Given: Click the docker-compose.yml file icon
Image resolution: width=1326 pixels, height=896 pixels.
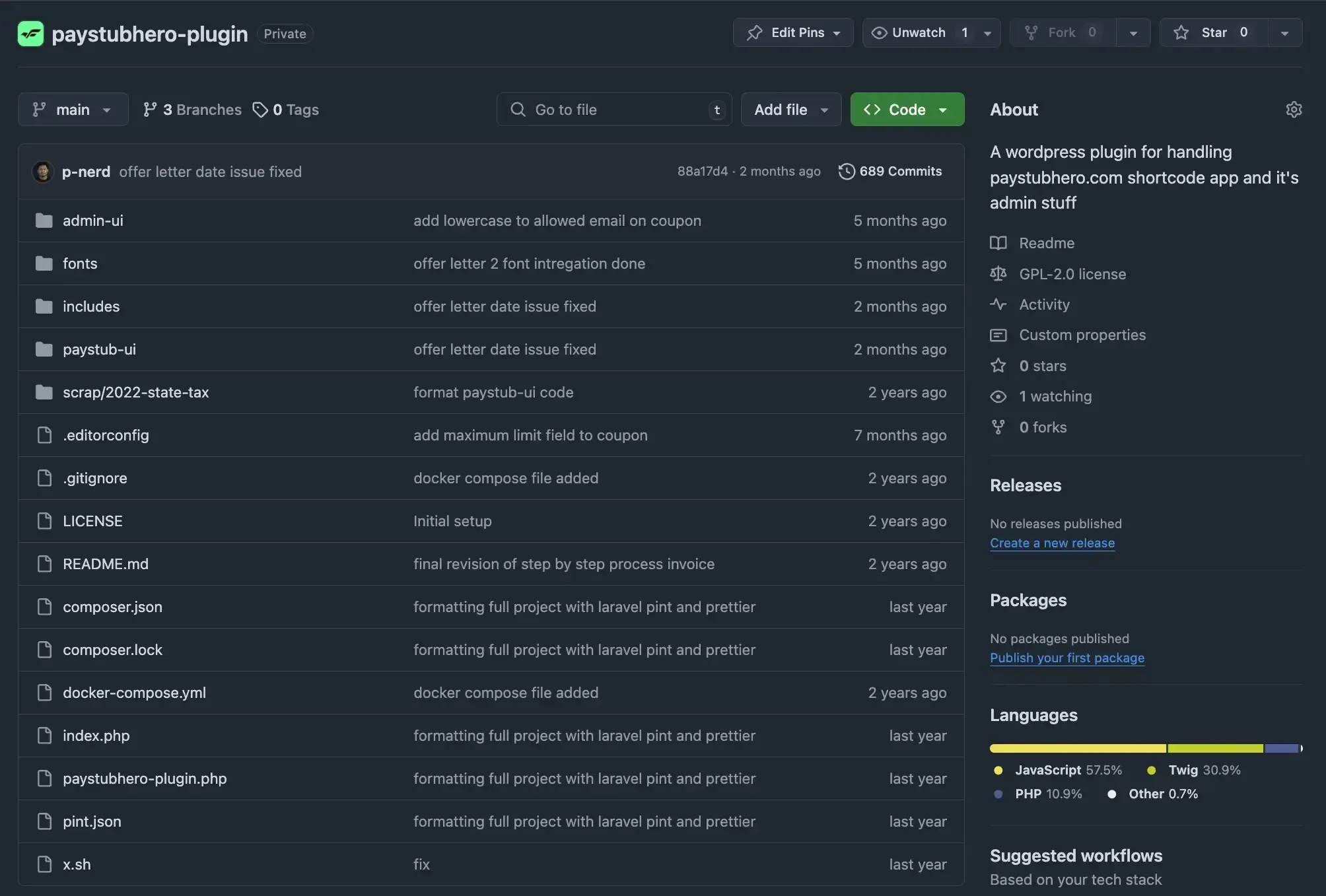Looking at the screenshot, I should pyautogui.click(x=44, y=693).
